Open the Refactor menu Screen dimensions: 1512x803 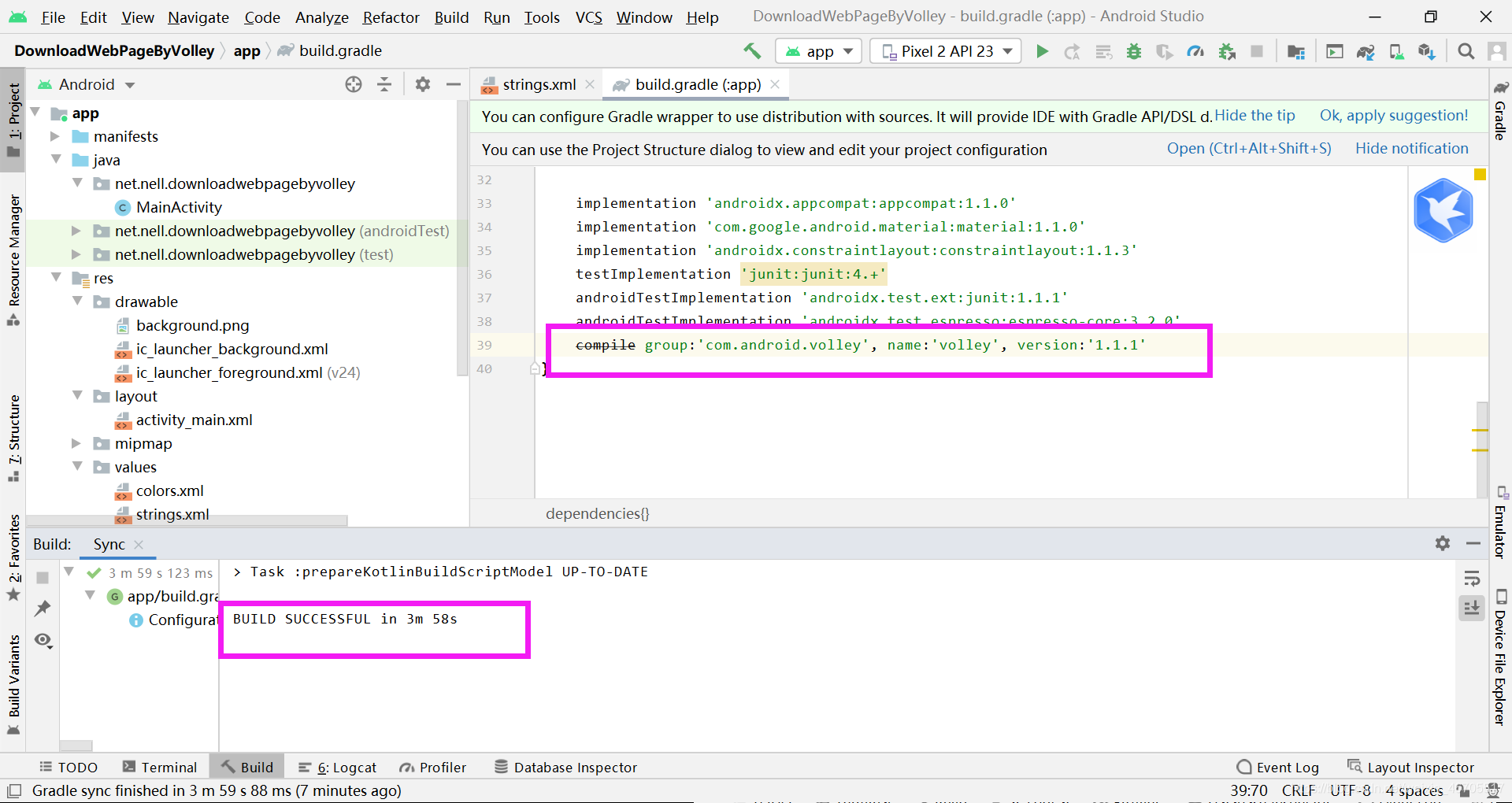pos(391,17)
